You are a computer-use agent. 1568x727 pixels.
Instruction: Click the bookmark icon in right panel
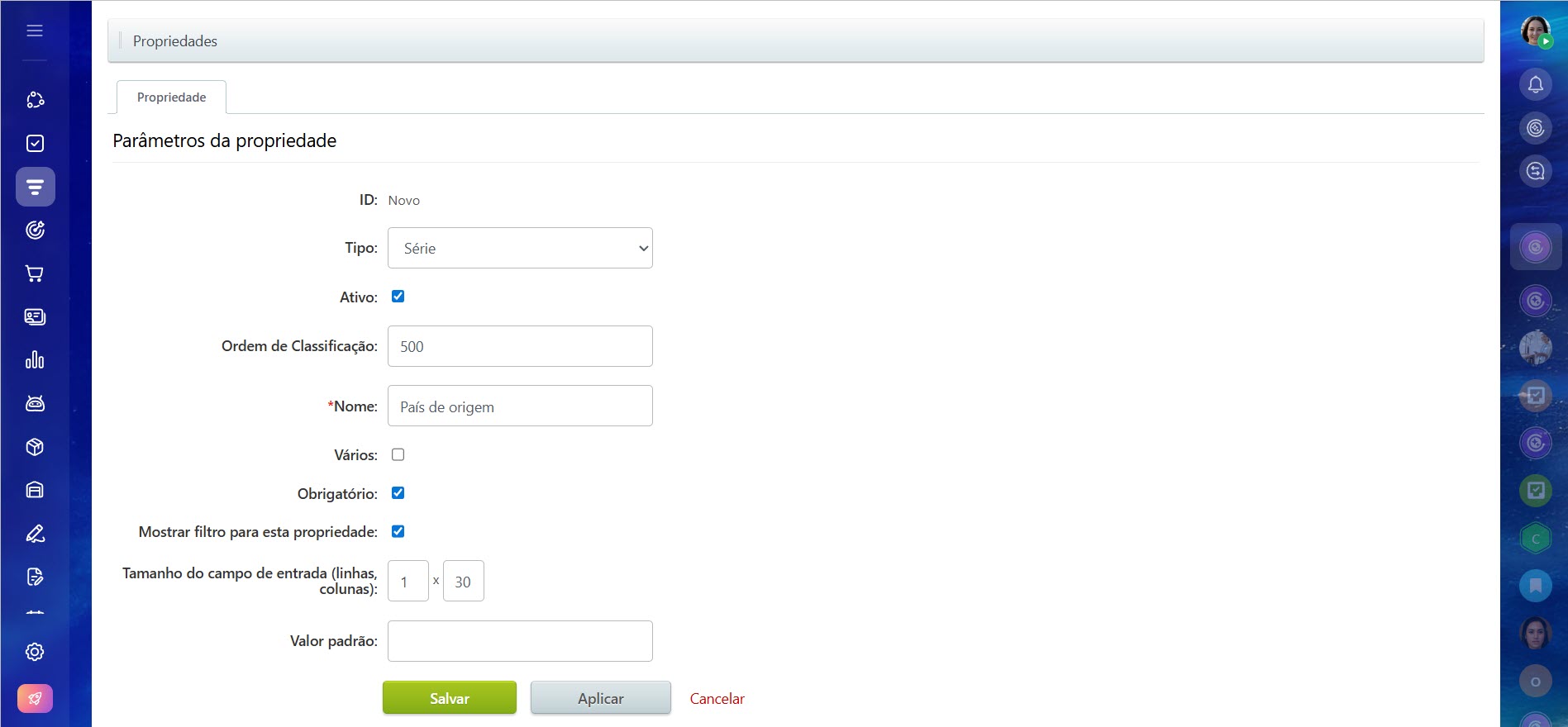pyautogui.click(x=1535, y=586)
